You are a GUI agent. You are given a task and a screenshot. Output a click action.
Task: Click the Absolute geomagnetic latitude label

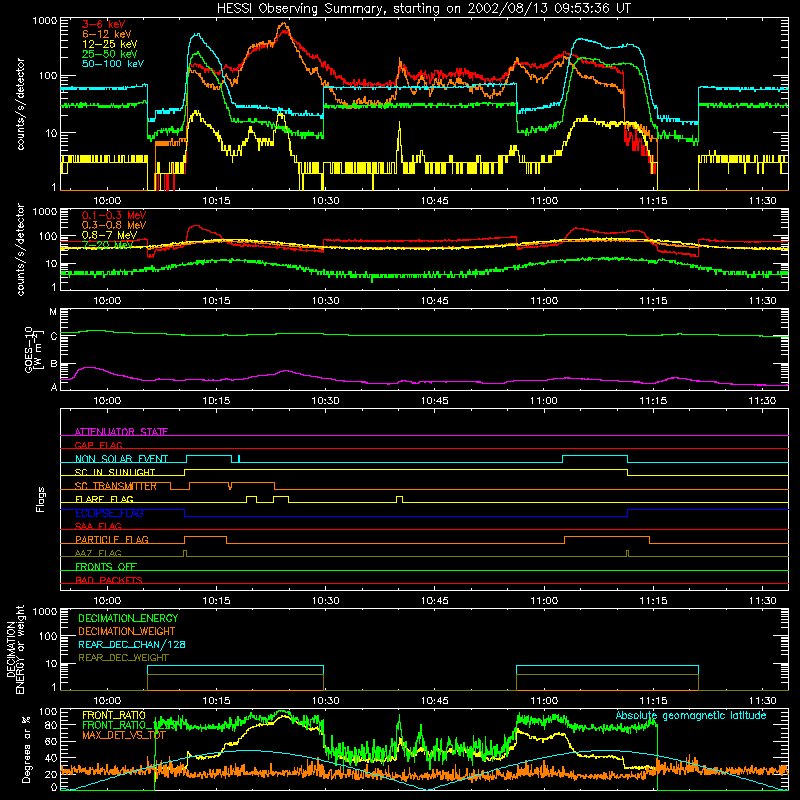(691, 715)
